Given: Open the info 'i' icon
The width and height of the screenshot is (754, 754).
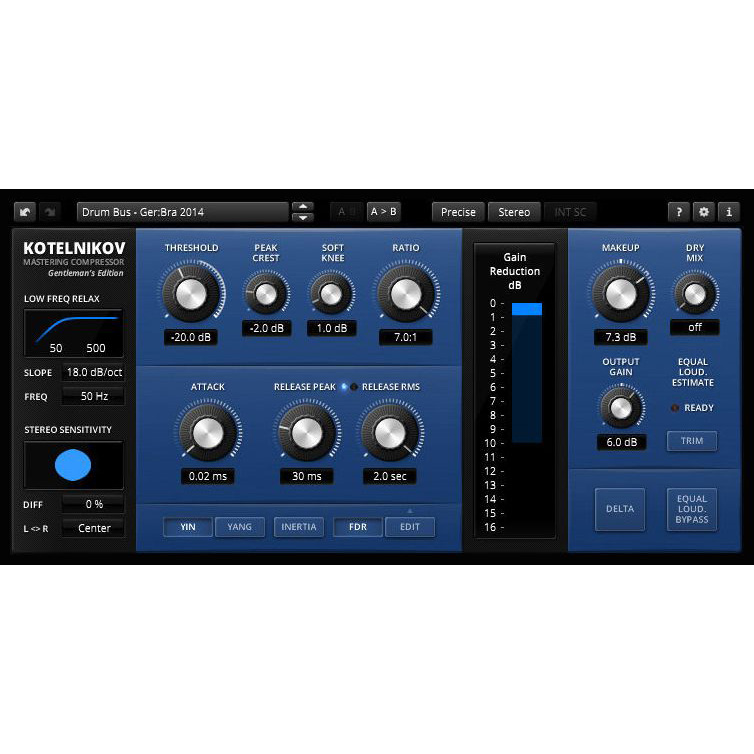Looking at the screenshot, I should coord(729,212).
